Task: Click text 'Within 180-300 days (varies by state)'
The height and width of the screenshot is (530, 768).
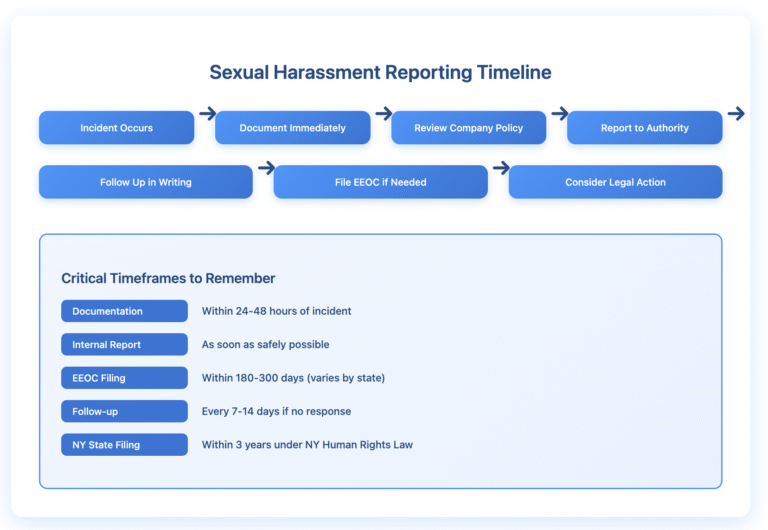Action: [x=293, y=378]
